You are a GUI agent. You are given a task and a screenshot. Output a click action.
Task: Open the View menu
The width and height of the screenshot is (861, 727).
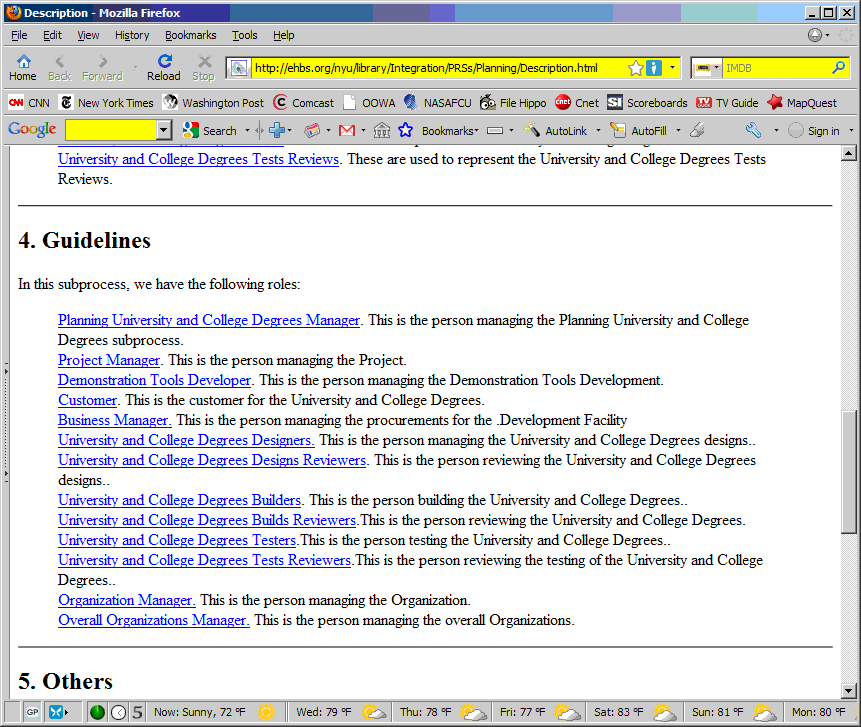[88, 35]
